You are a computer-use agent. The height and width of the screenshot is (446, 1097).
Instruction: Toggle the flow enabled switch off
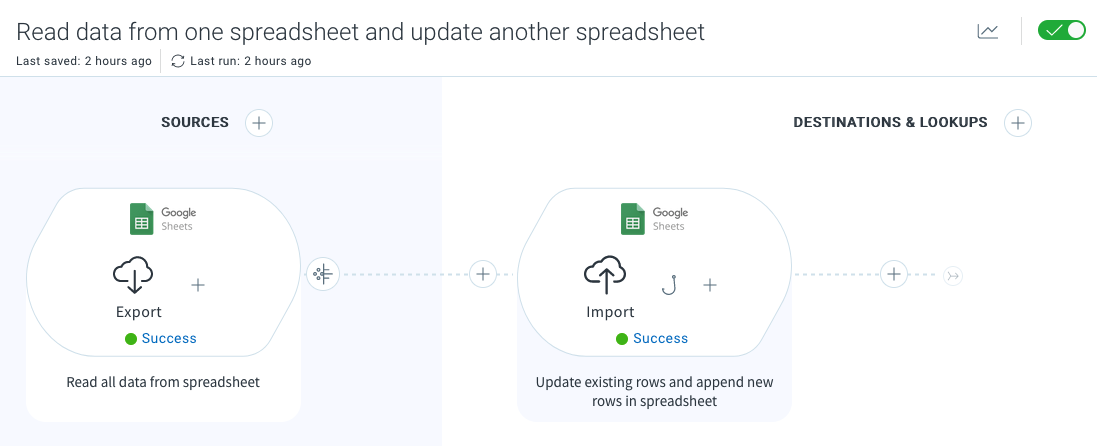point(1061,31)
